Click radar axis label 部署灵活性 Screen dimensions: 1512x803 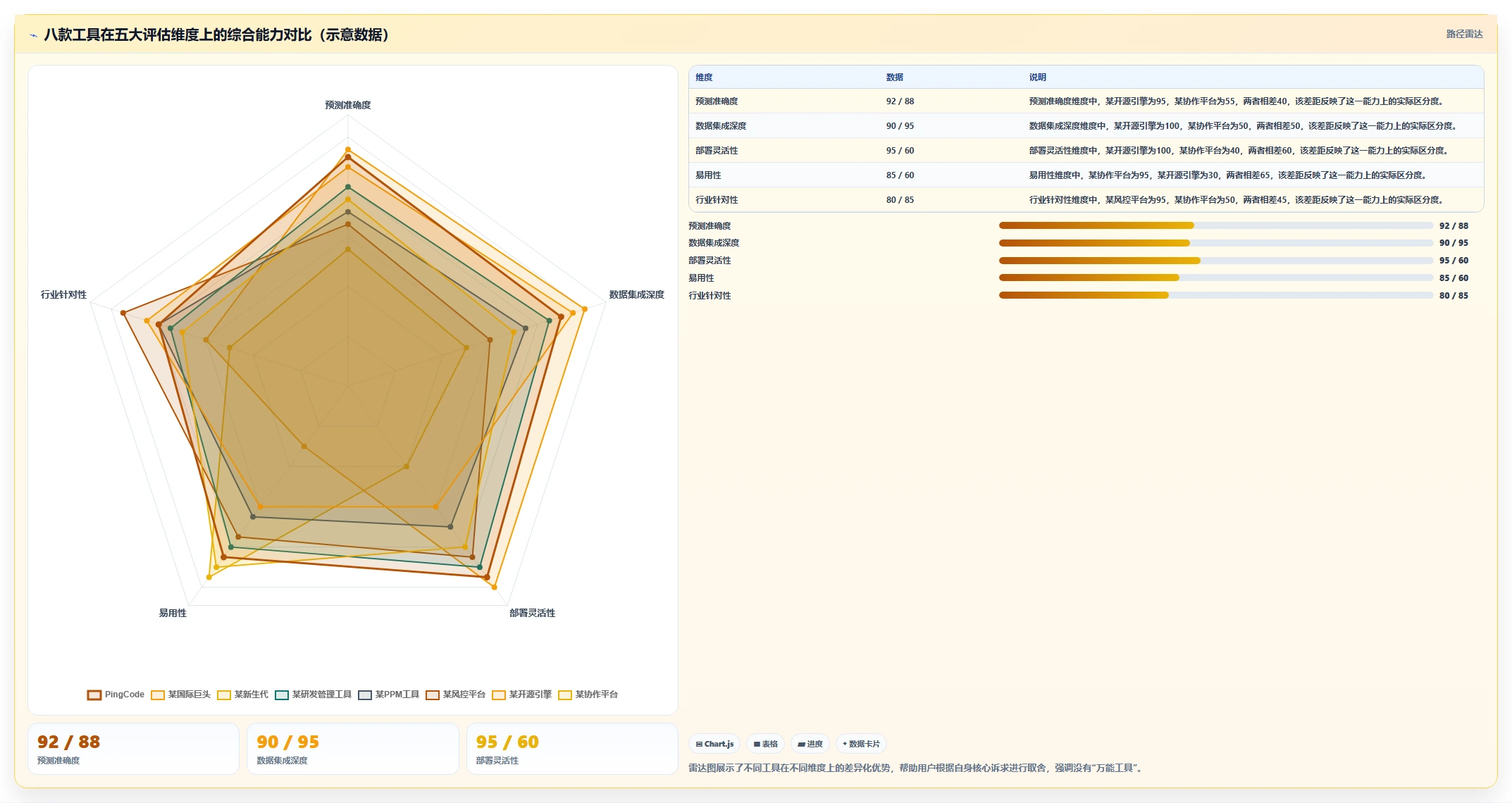pos(533,613)
